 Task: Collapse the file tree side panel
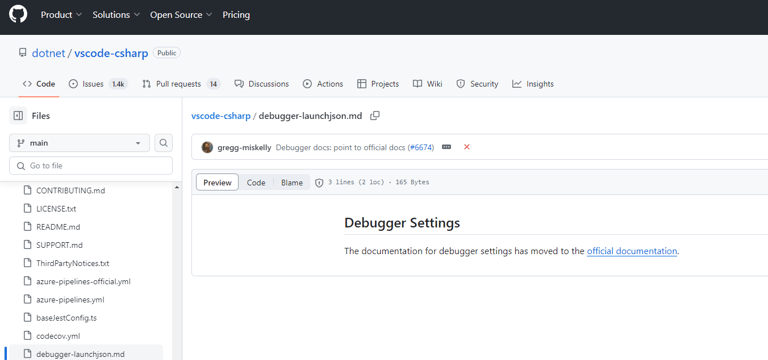pyautogui.click(x=18, y=116)
